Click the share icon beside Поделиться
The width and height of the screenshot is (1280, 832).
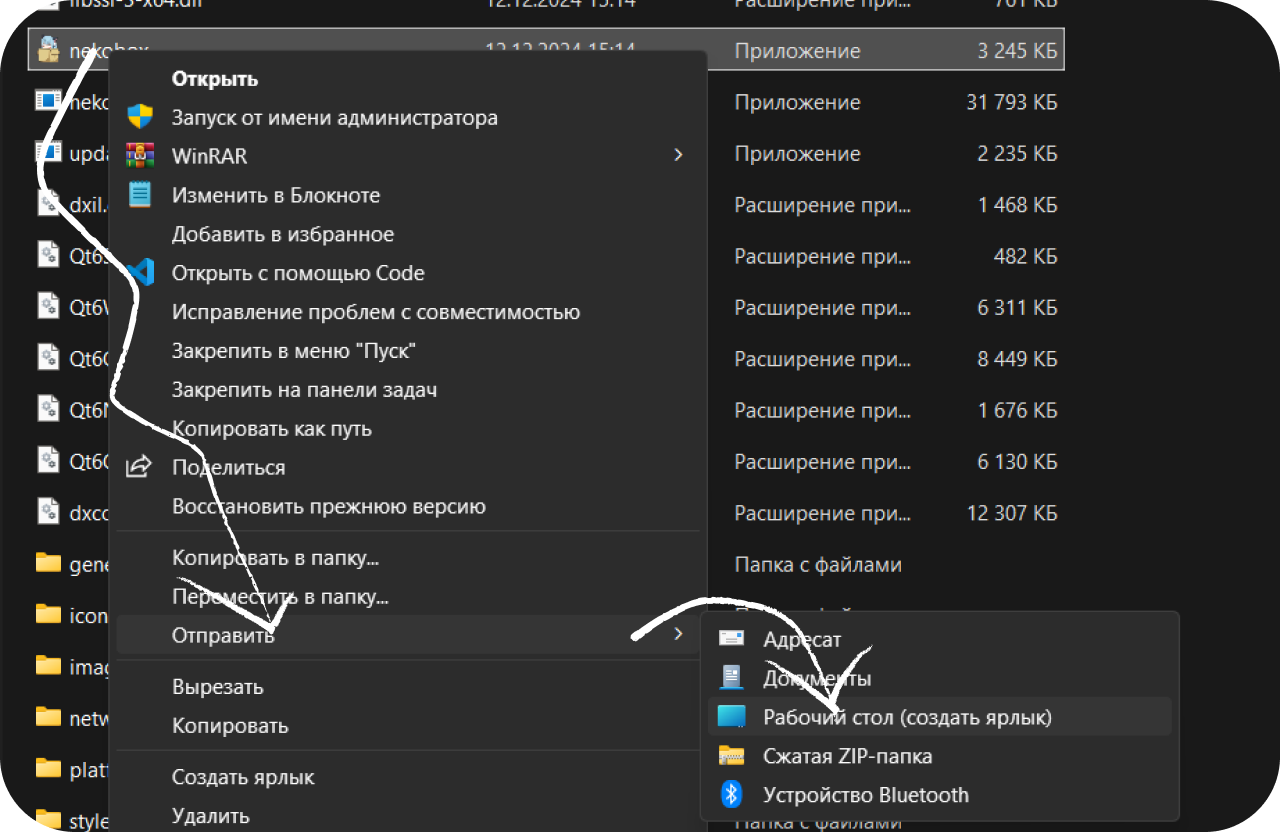tap(140, 467)
